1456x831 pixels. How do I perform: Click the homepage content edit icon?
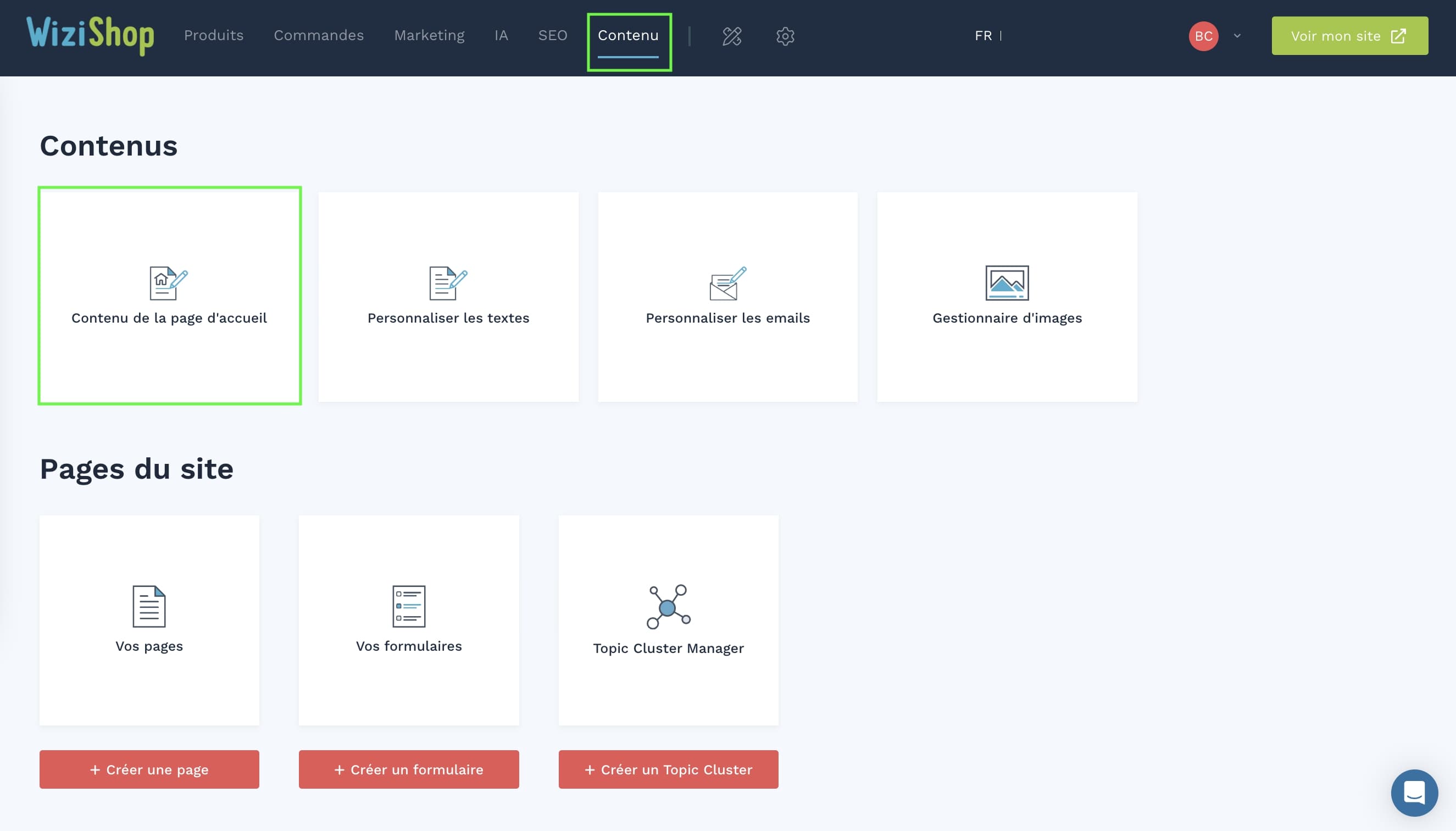[169, 283]
